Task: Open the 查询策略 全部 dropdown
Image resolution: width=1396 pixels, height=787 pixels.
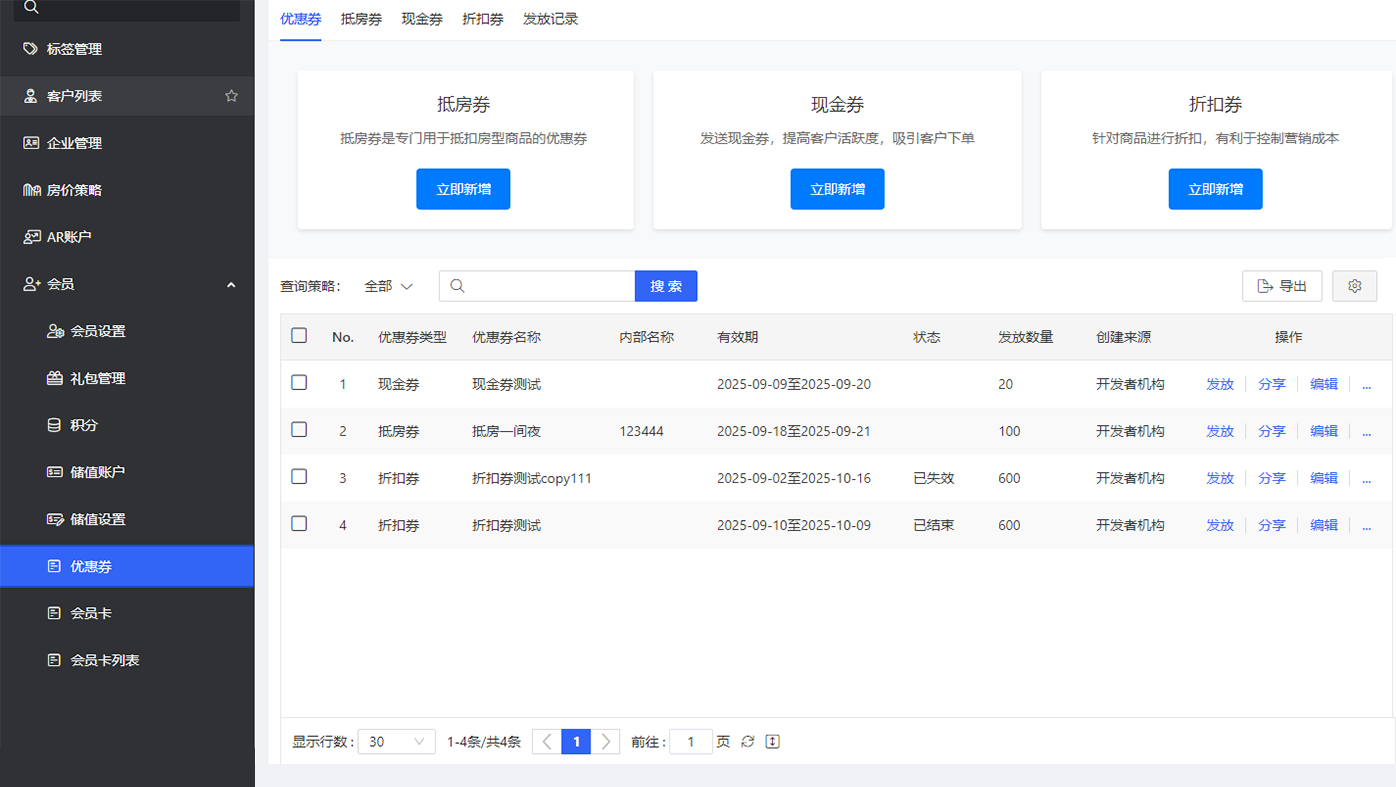Action: pos(388,285)
